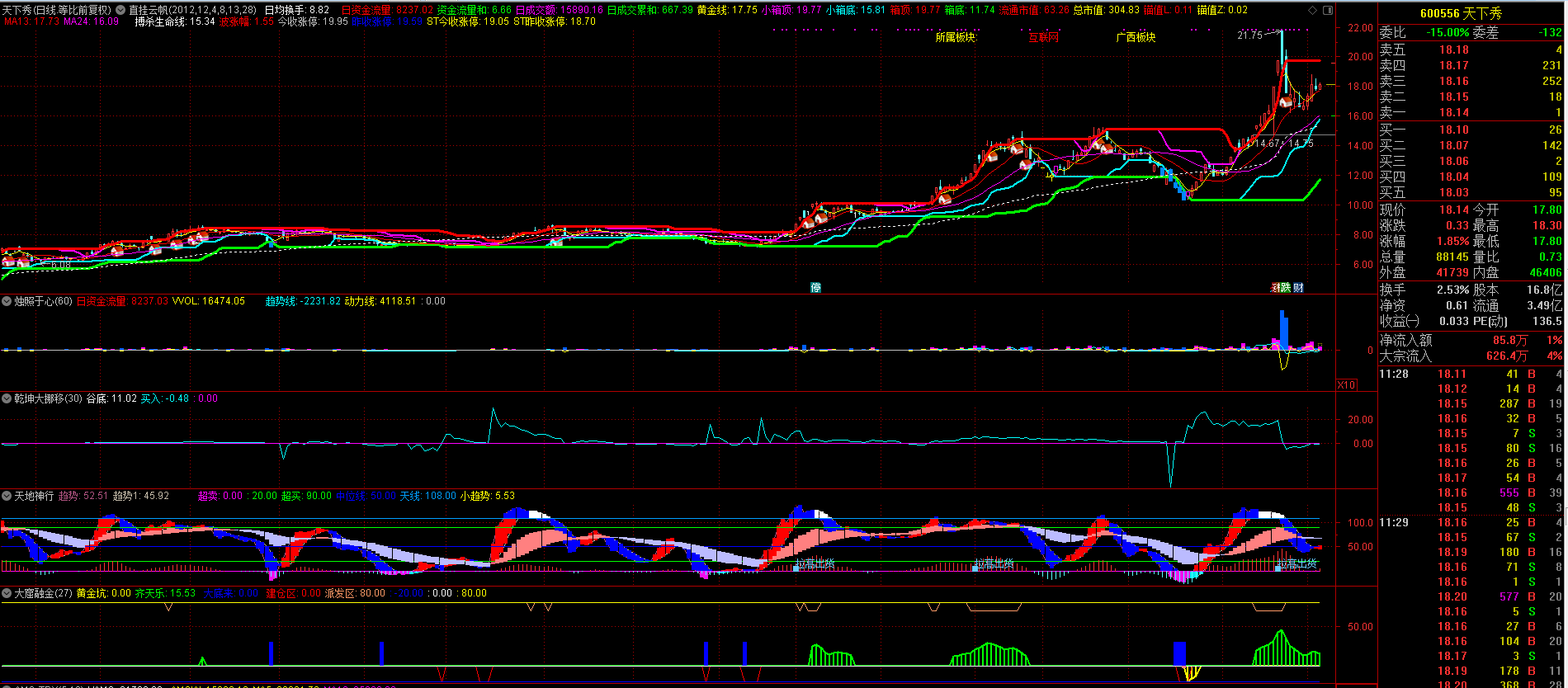The image size is (1568, 688).
Task: Click the 最高 18.30 value
Action: point(1547,225)
